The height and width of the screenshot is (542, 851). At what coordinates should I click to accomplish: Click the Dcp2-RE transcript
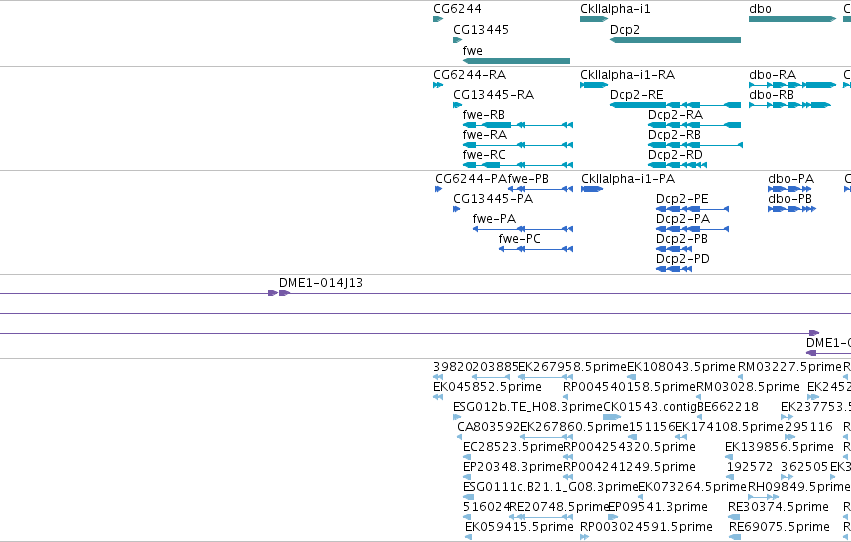[x=675, y=105]
